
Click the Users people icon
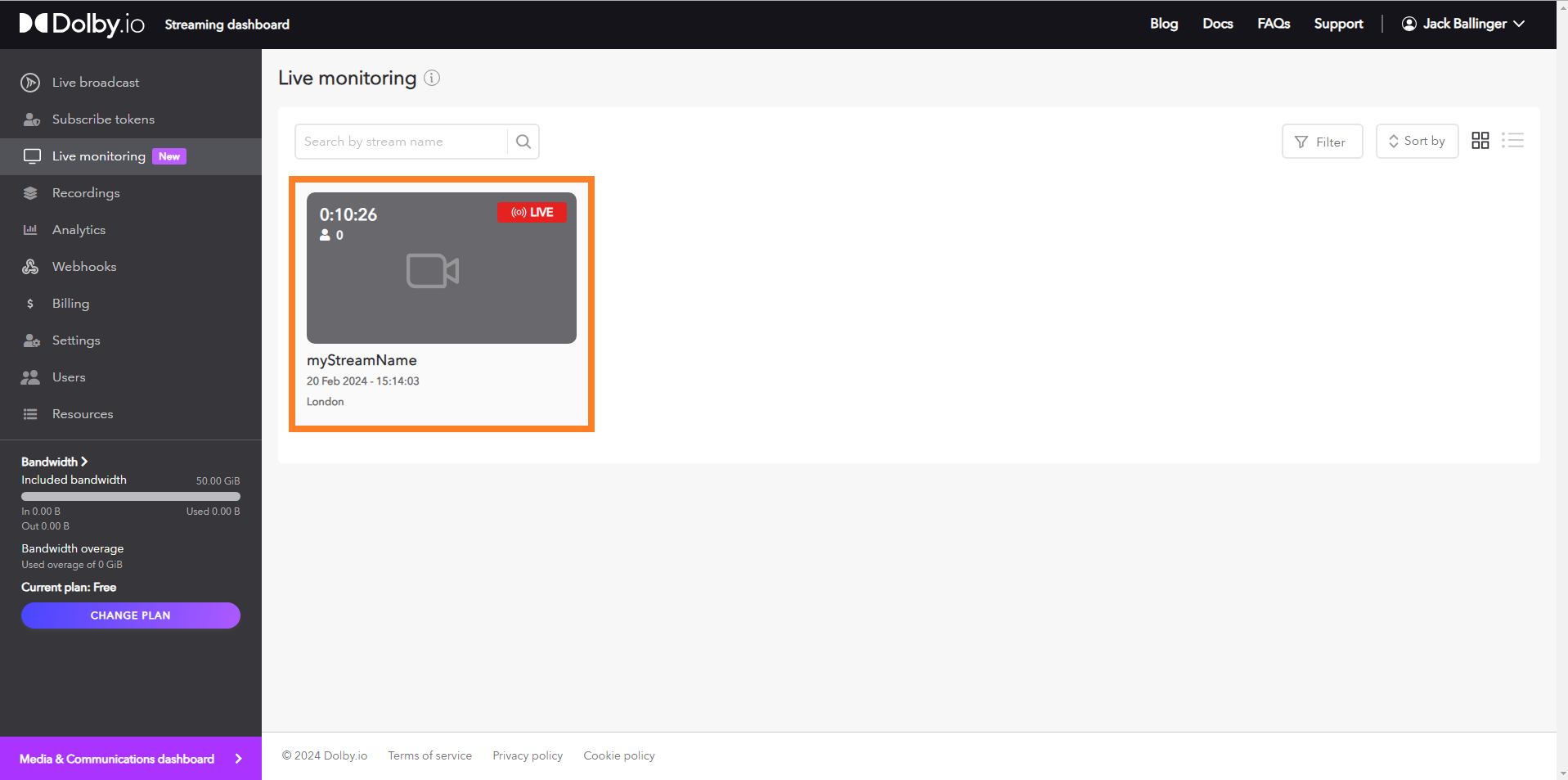(x=30, y=377)
